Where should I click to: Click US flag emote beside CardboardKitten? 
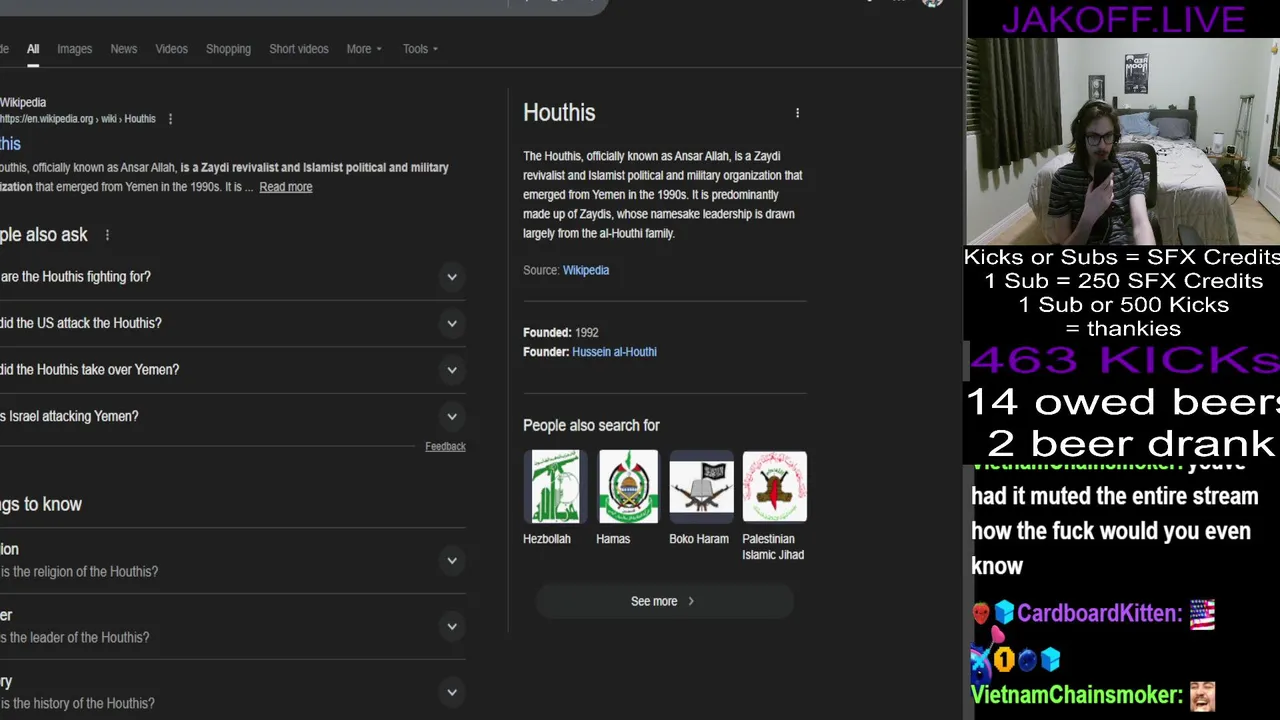point(1202,614)
